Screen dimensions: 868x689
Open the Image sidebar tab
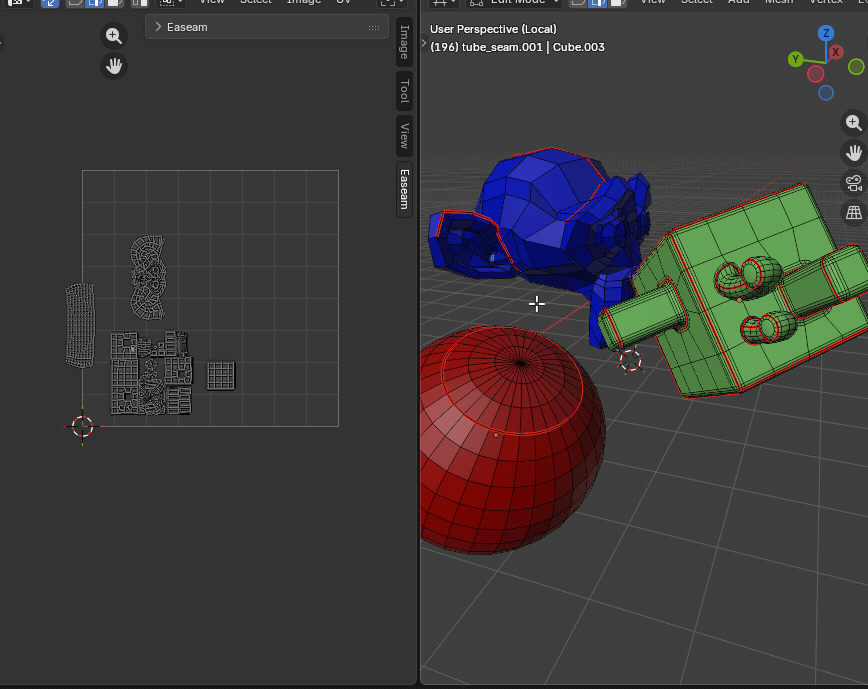coord(405,42)
